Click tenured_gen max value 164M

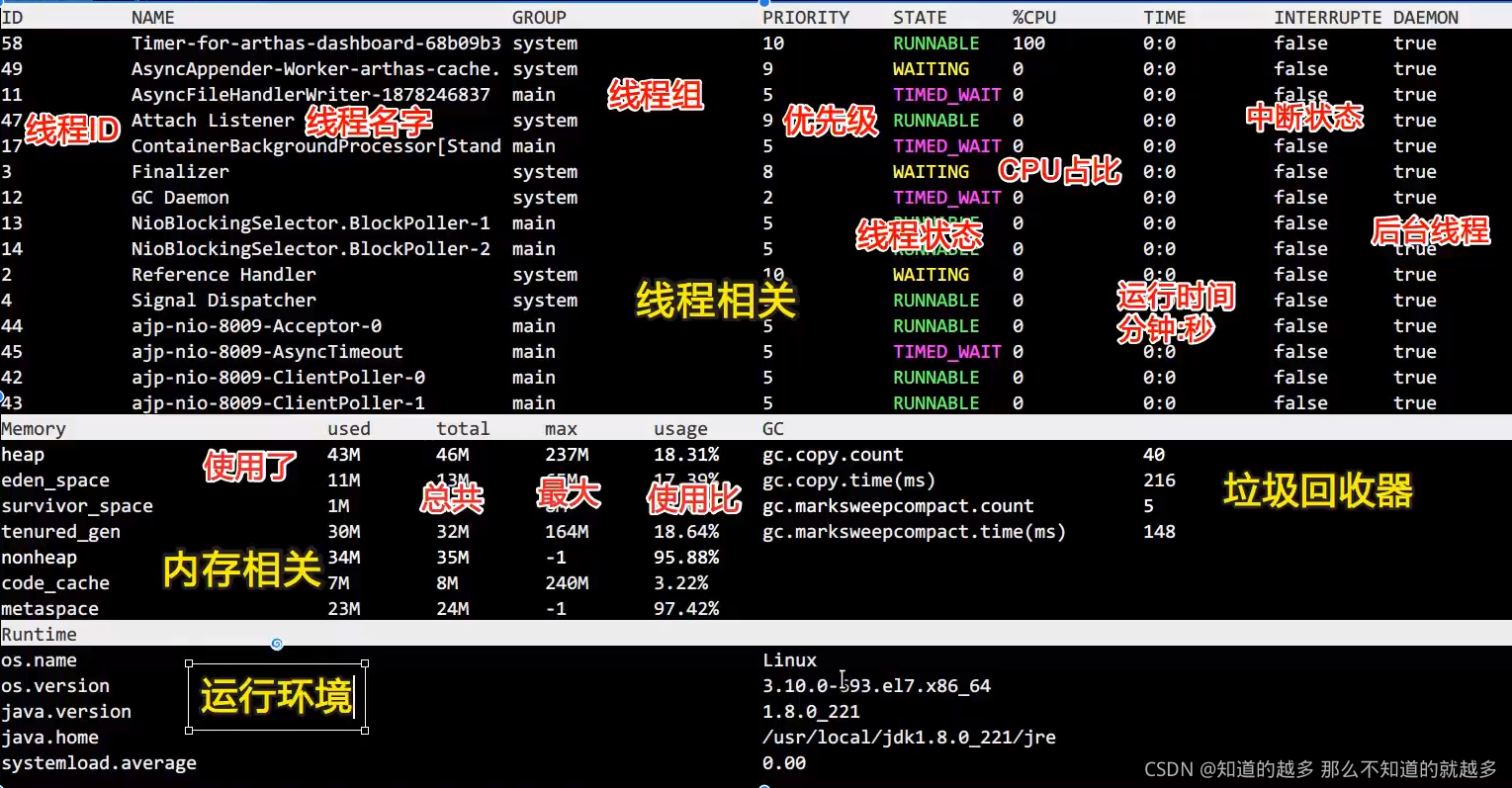(x=567, y=532)
